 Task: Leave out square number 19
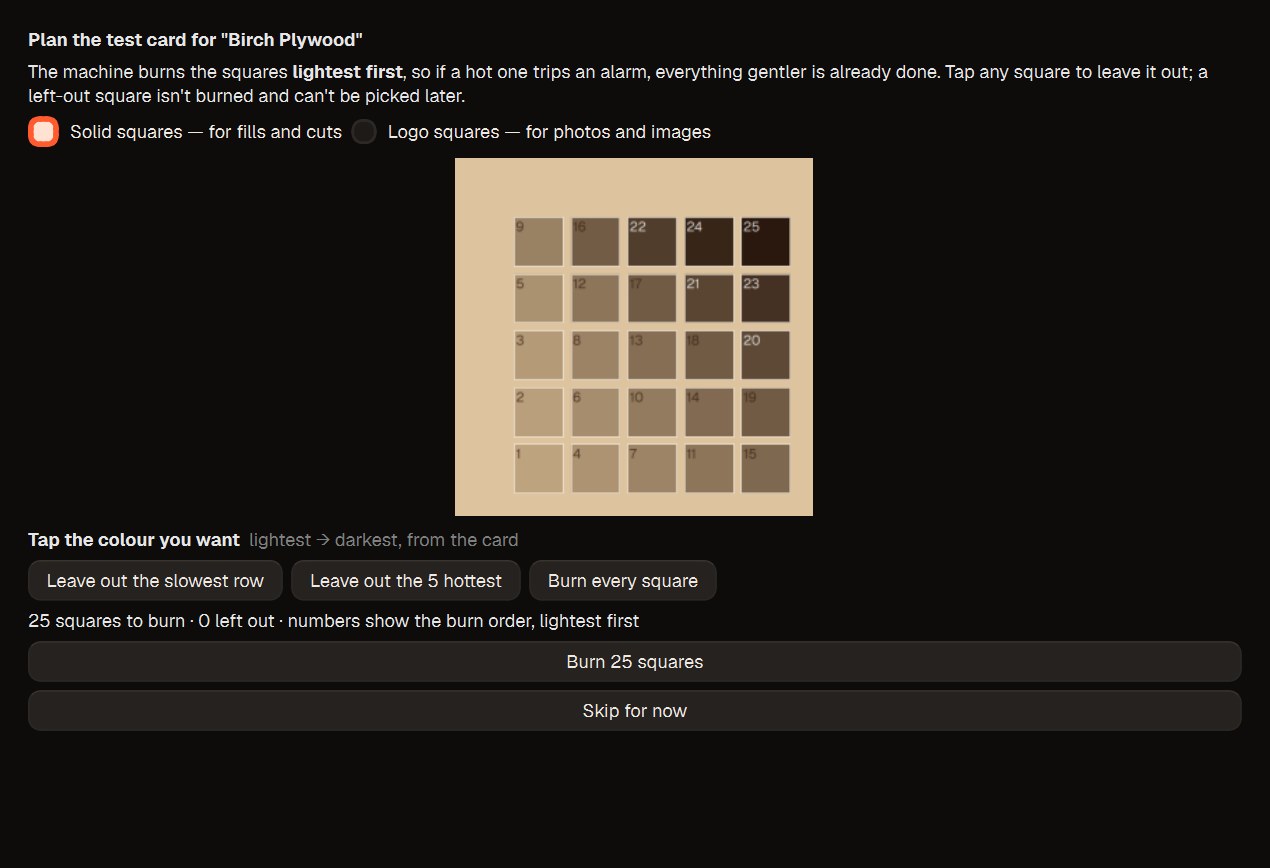[766, 412]
